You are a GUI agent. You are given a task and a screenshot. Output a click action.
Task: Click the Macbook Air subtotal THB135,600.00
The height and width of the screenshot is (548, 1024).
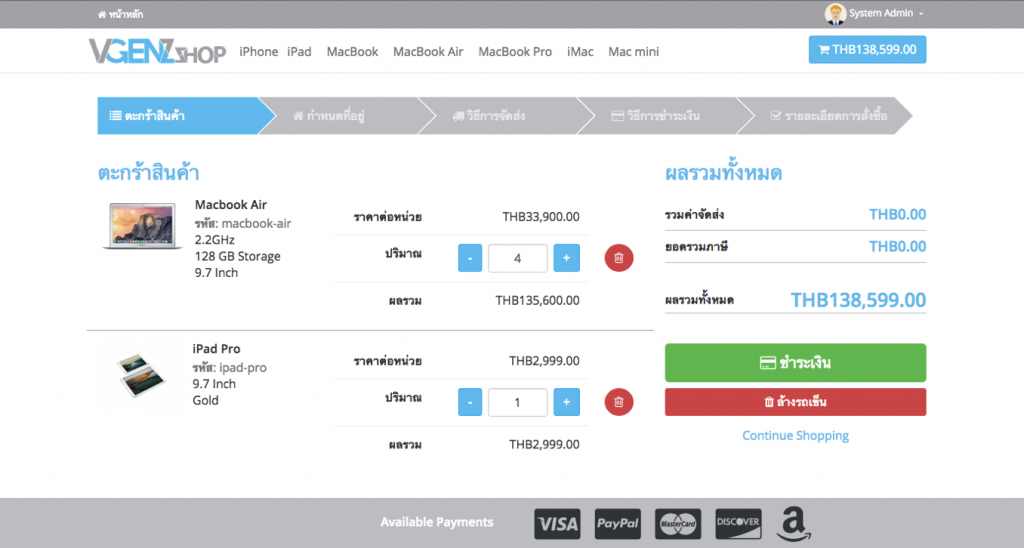537,300
